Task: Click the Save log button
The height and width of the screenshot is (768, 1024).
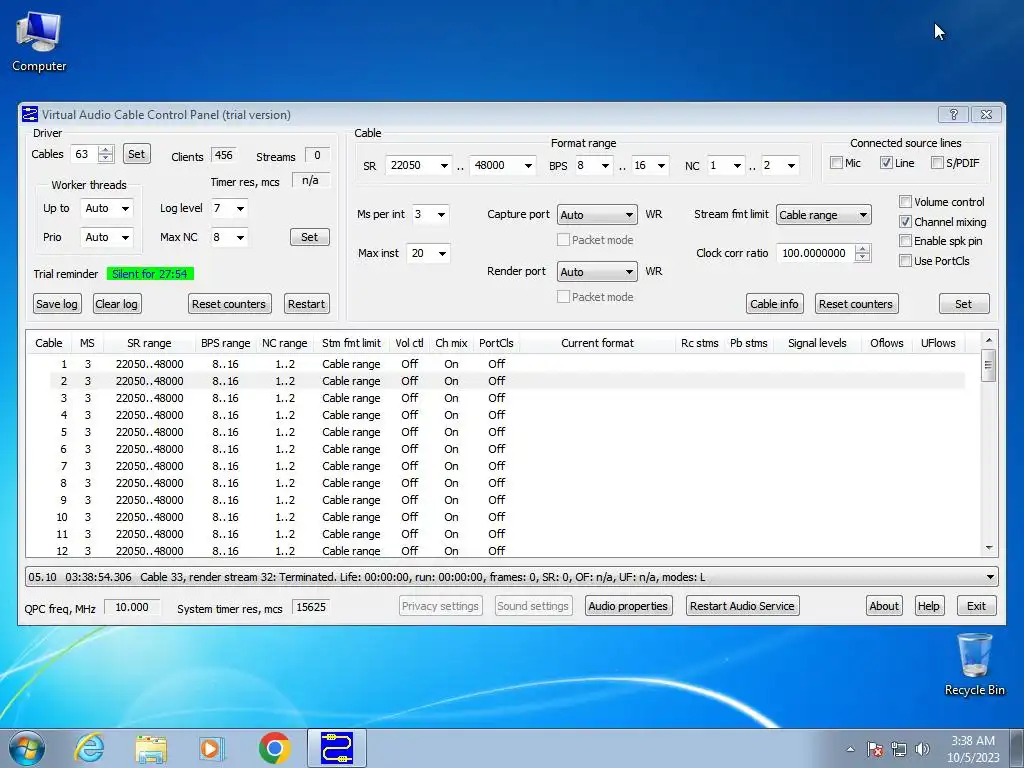Action: (x=57, y=304)
